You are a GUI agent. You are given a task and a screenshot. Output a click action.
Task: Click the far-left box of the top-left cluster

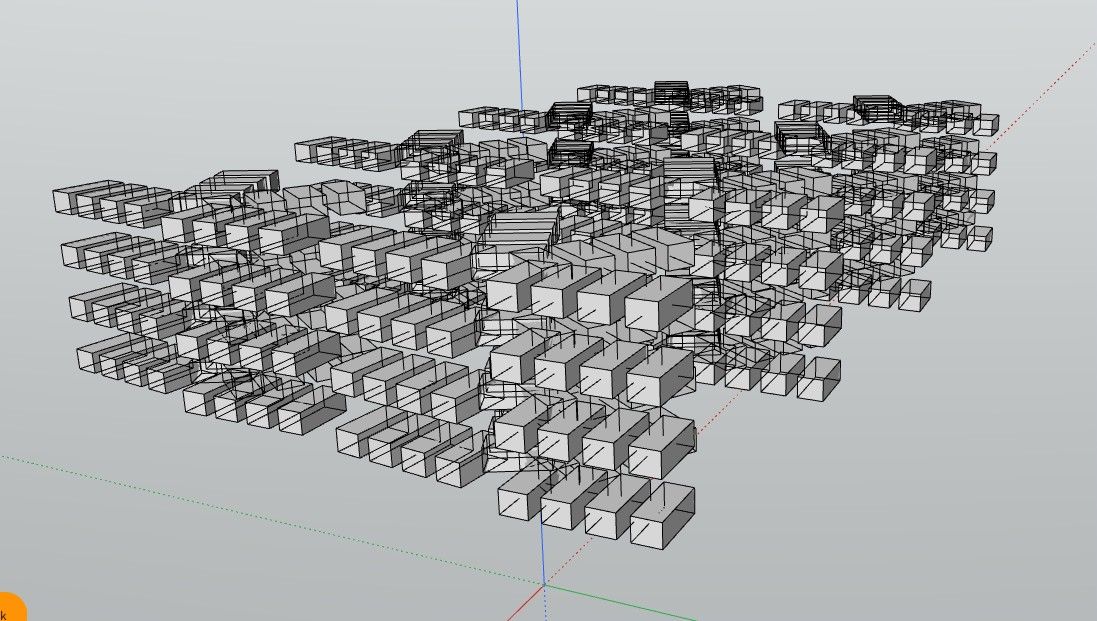click(x=78, y=197)
